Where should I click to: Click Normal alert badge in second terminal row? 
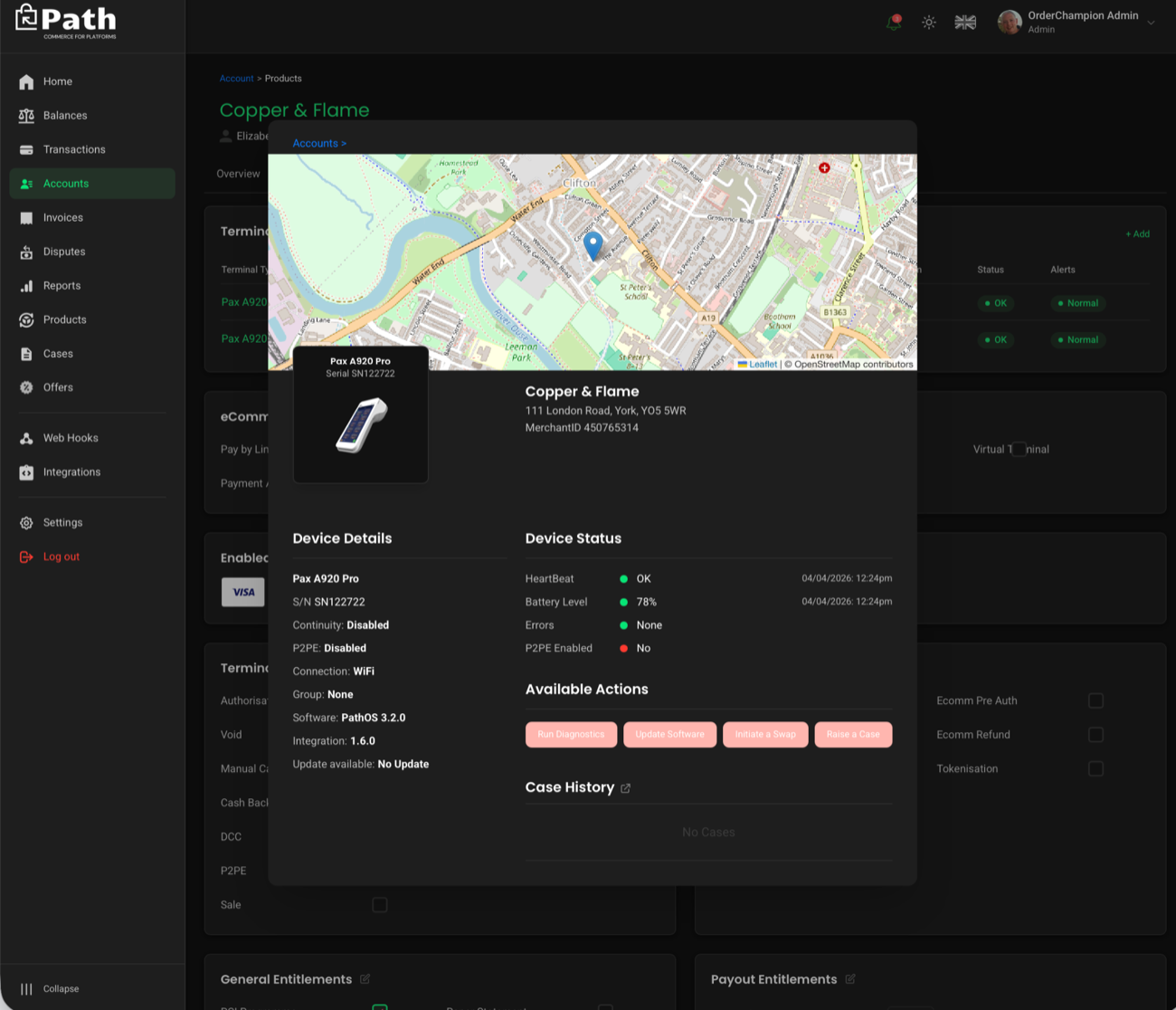pos(1077,340)
